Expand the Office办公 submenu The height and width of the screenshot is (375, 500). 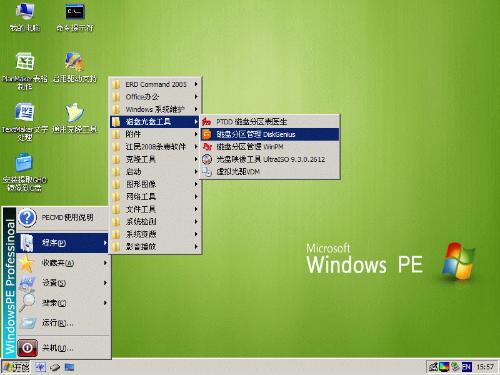(155, 97)
